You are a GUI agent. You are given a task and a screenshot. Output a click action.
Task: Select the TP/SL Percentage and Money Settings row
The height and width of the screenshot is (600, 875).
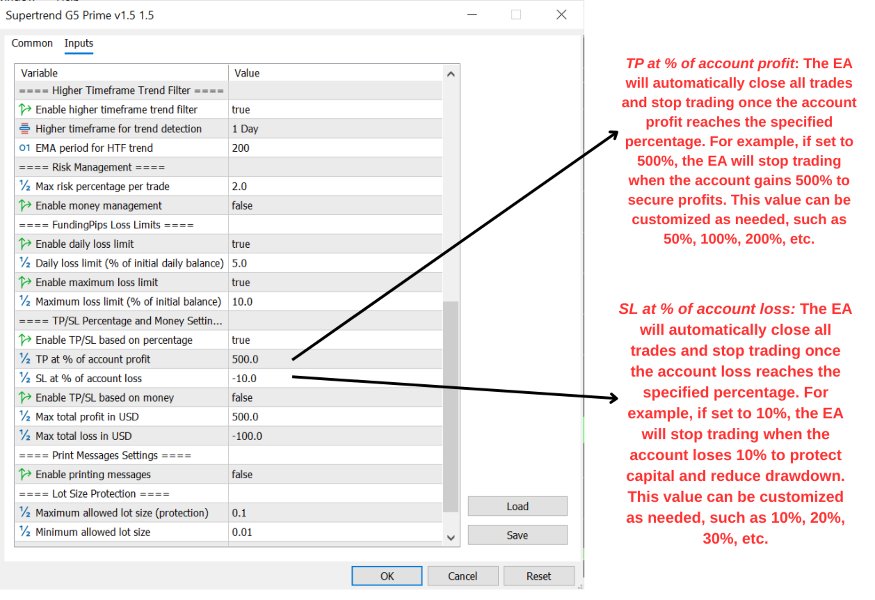click(x=229, y=321)
